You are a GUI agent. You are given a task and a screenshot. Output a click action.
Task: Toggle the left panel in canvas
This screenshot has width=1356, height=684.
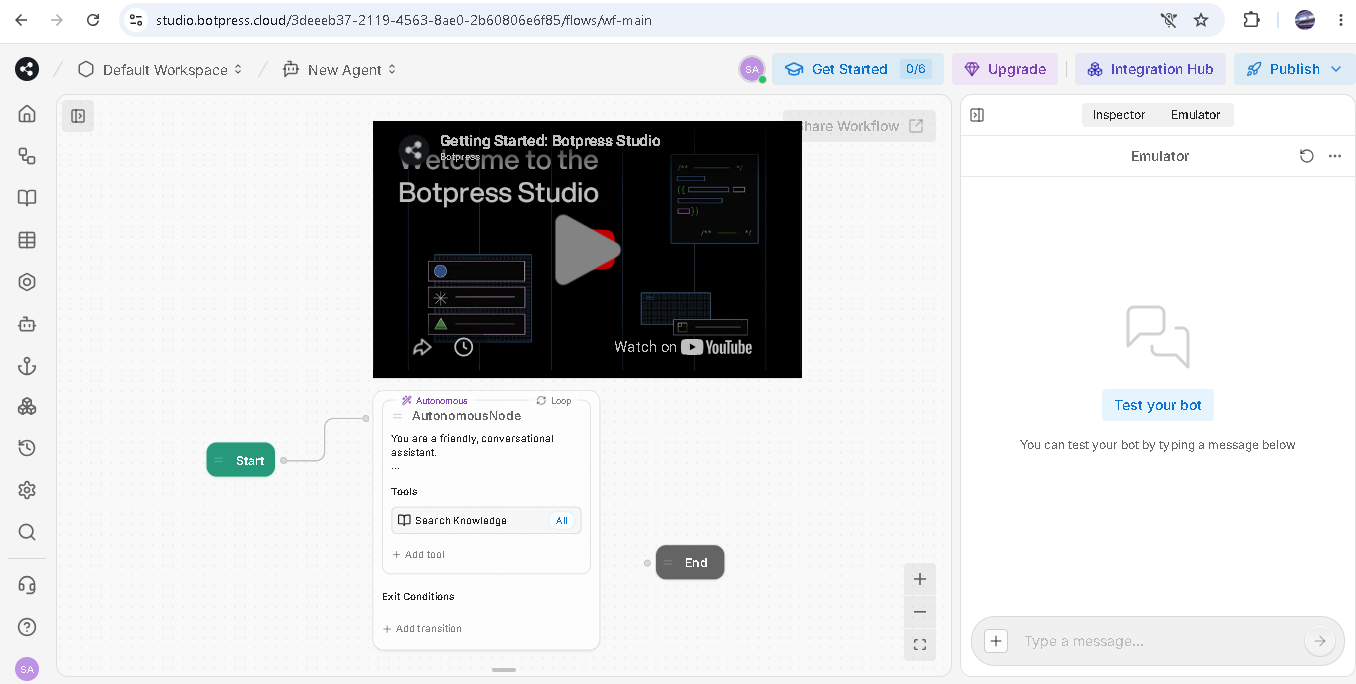coord(78,116)
